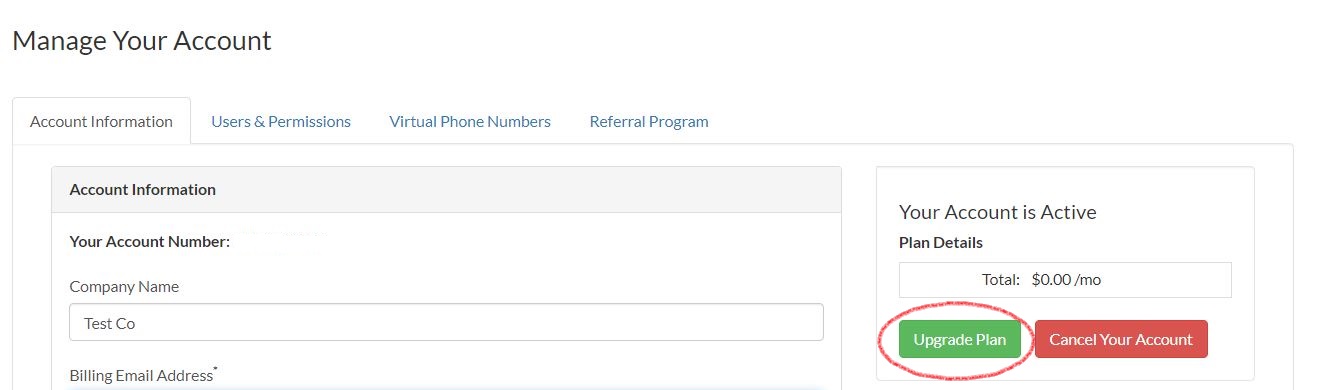Click the Your Account Number label

[150, 241]
